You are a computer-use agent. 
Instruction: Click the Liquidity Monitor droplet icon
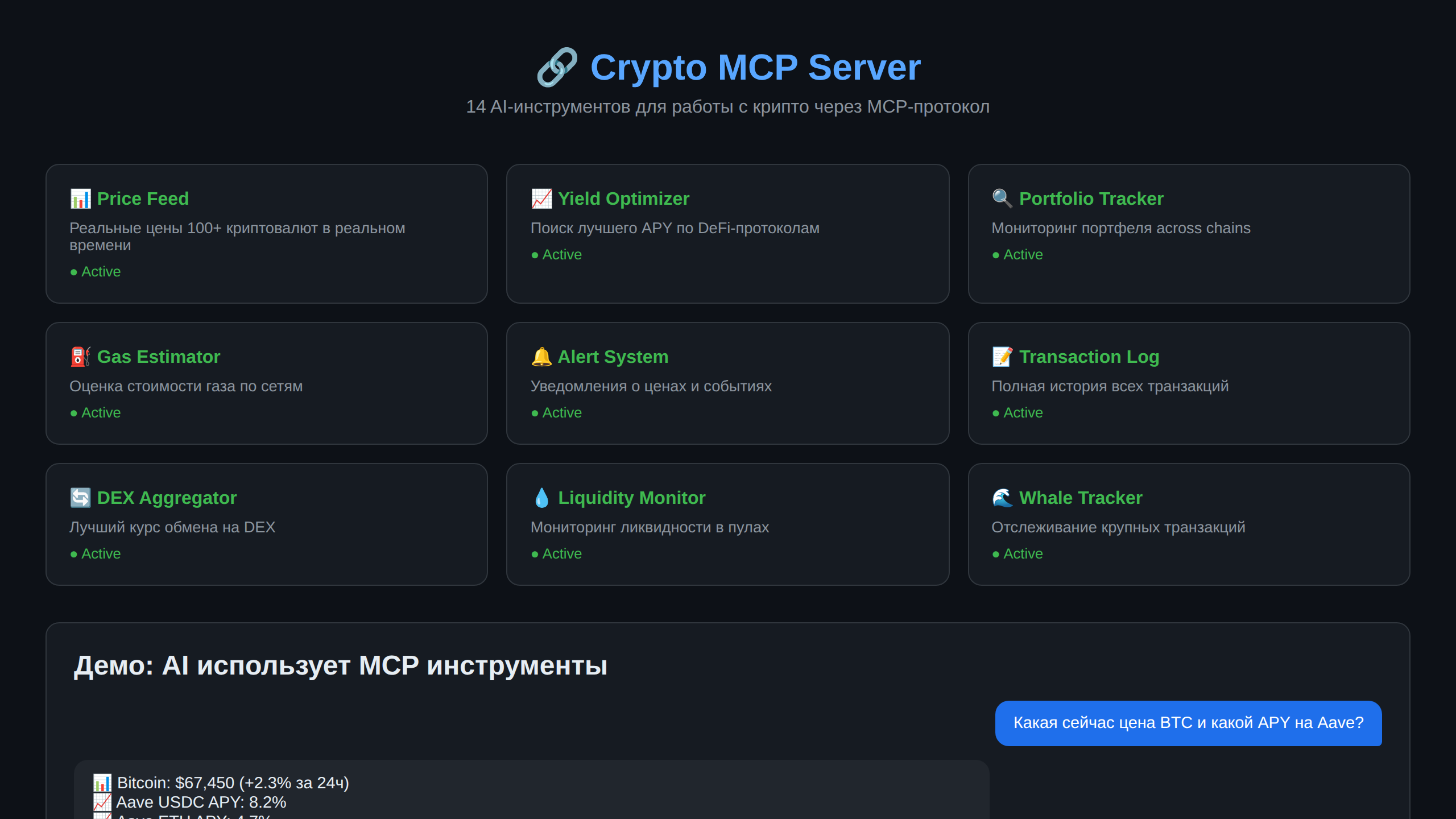point(541,498)
